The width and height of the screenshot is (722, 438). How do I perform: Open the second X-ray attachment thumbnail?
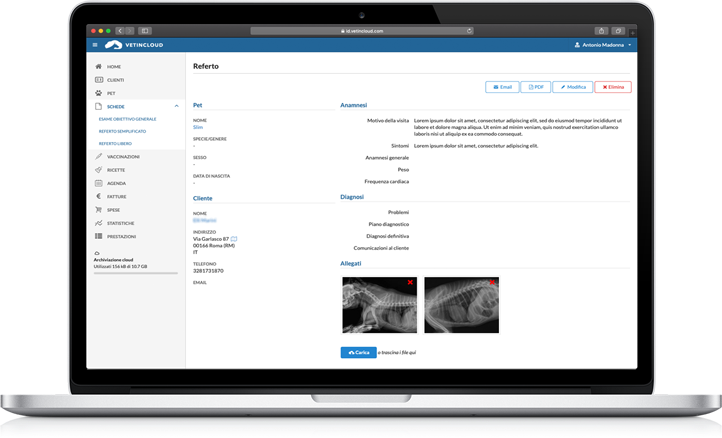tap(461, 305)
